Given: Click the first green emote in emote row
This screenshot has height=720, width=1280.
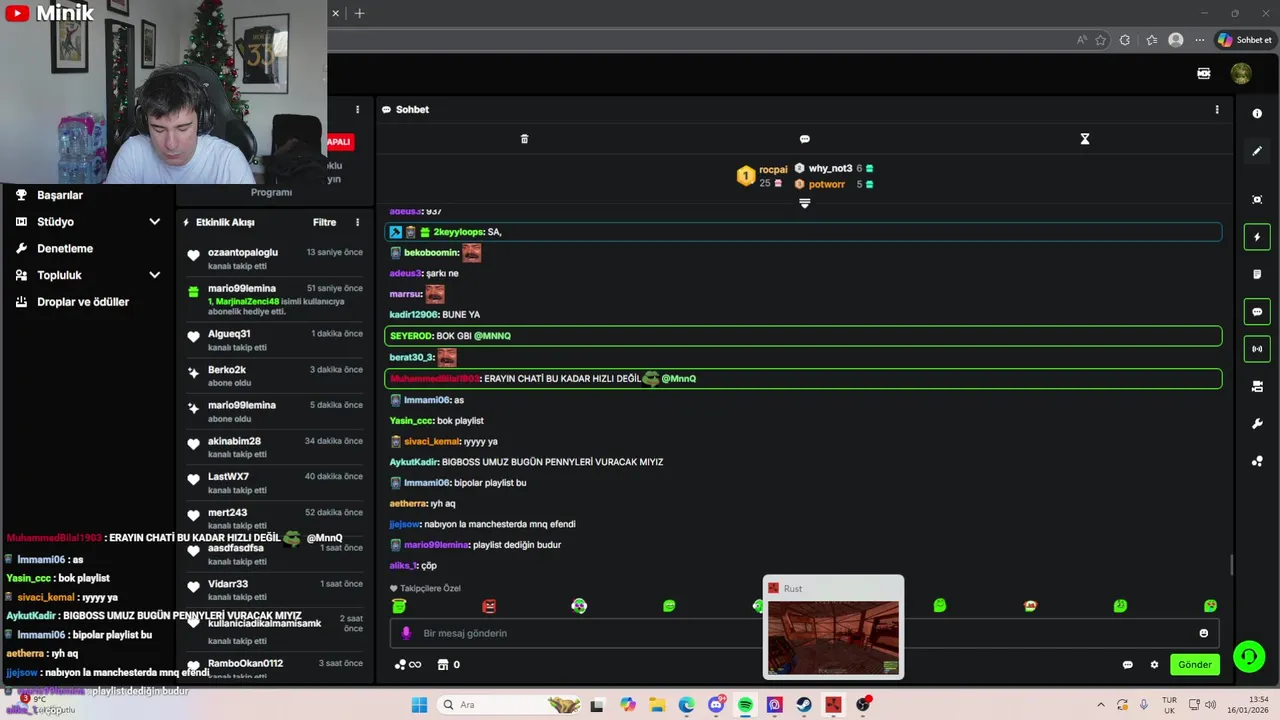Looking at the screenshot, I should (399, 606).
